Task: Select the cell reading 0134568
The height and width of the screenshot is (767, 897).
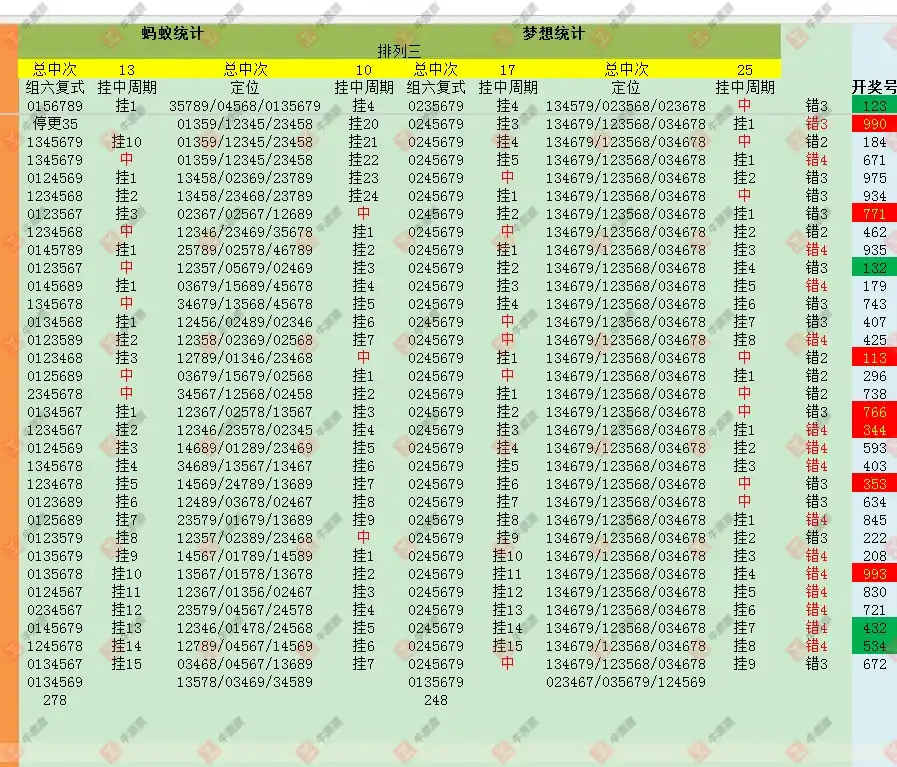Action: pyautogui.click(x=55, y=322)
